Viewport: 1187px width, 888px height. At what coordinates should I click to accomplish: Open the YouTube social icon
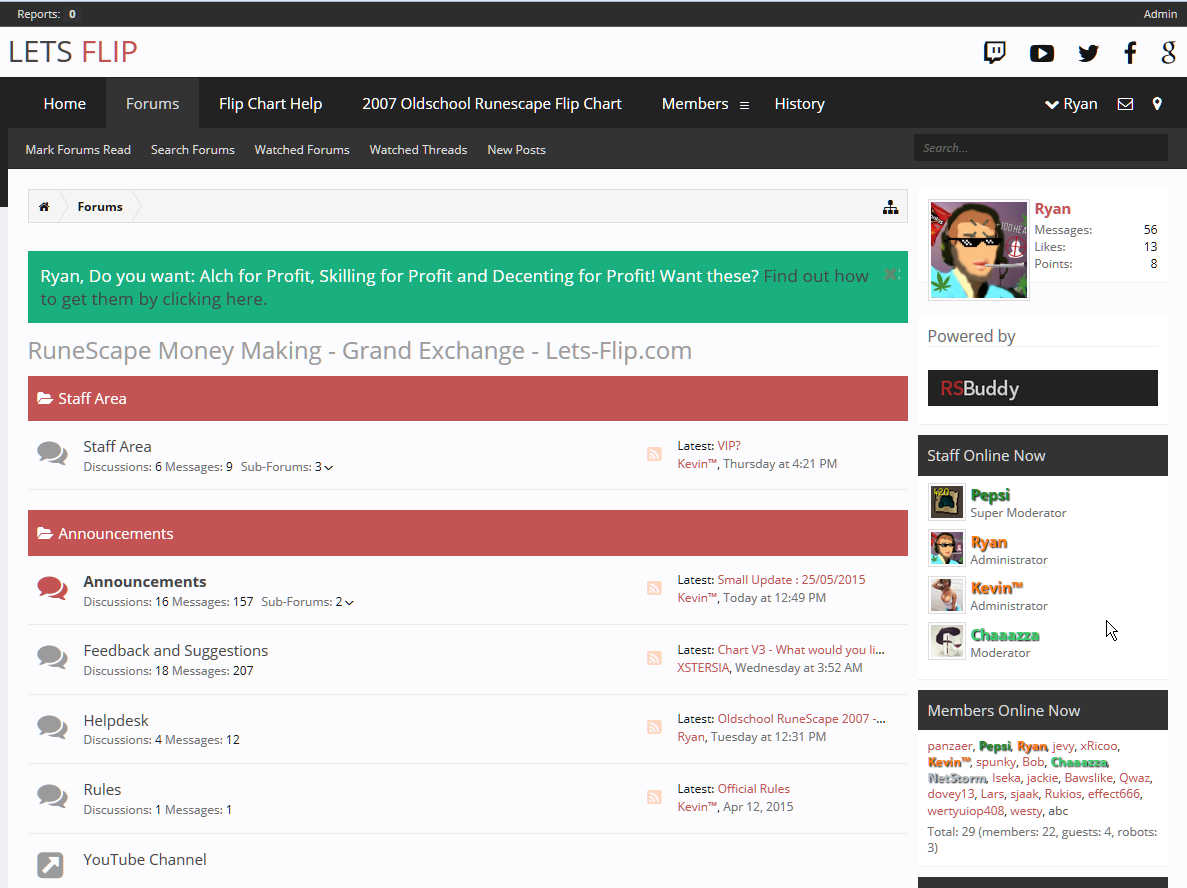pos(1042,53)
